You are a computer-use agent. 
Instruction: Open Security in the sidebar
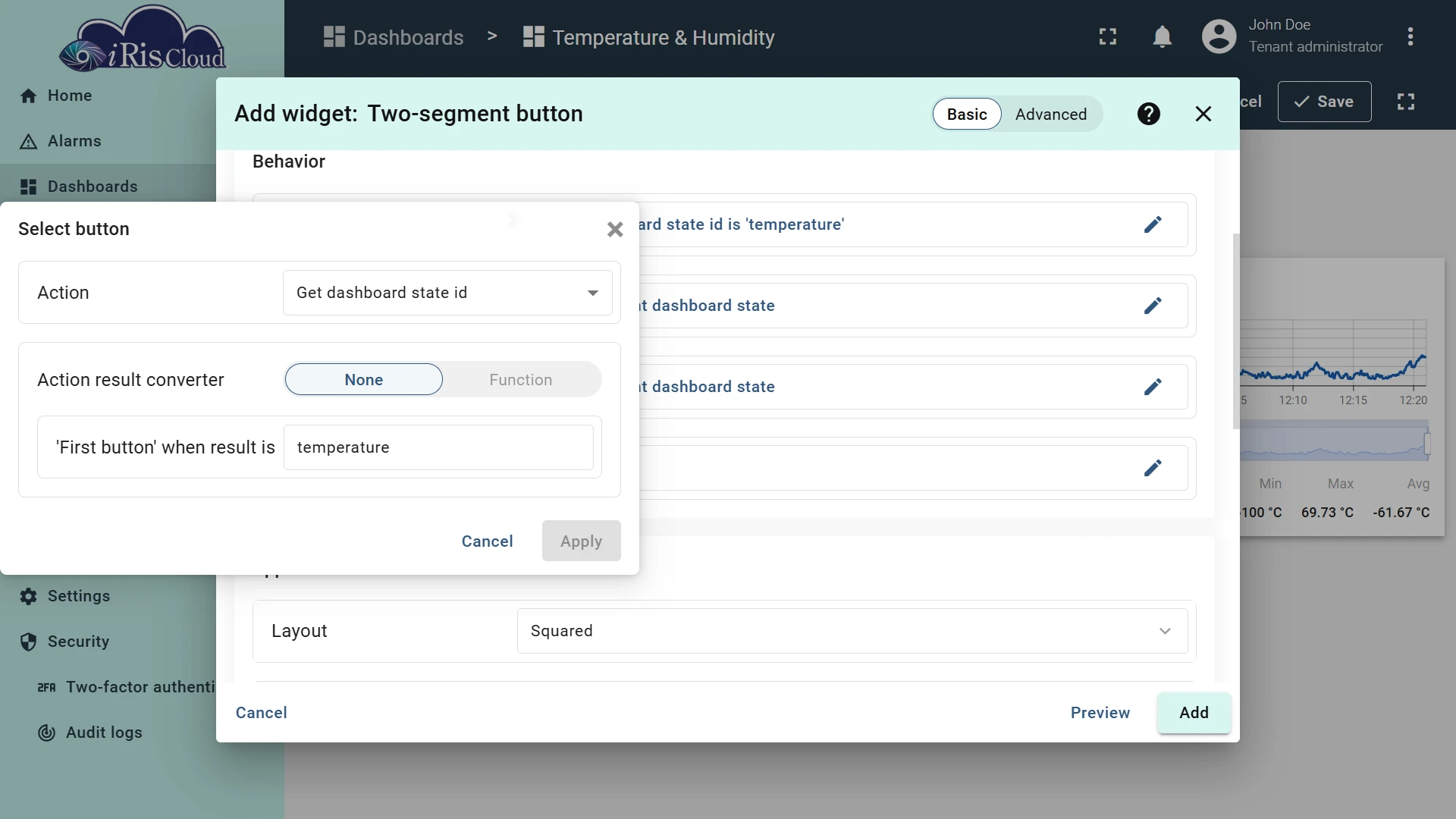[x=108, y=642]
